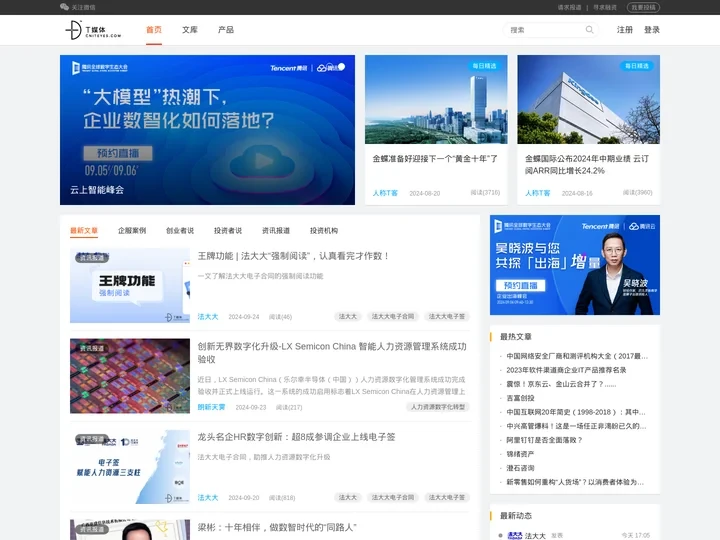This screenshot has width=720, height=540.
Task: Click the 注册 link
Action: tap(624, 30)
